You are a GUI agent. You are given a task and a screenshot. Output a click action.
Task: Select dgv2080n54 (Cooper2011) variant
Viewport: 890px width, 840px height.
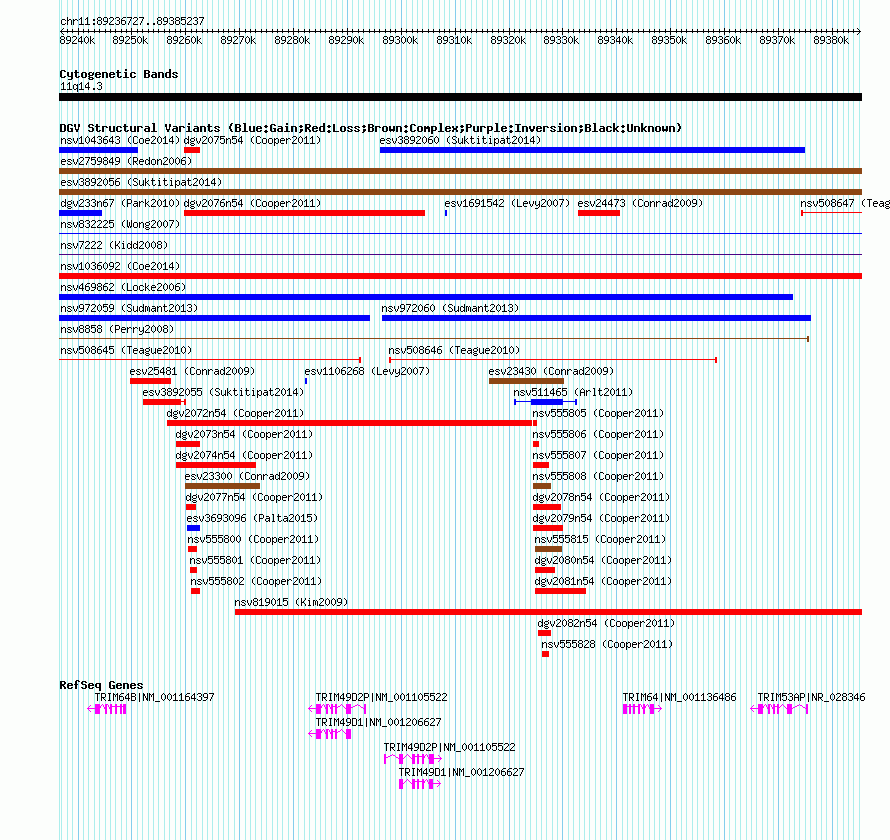(545, 570)
